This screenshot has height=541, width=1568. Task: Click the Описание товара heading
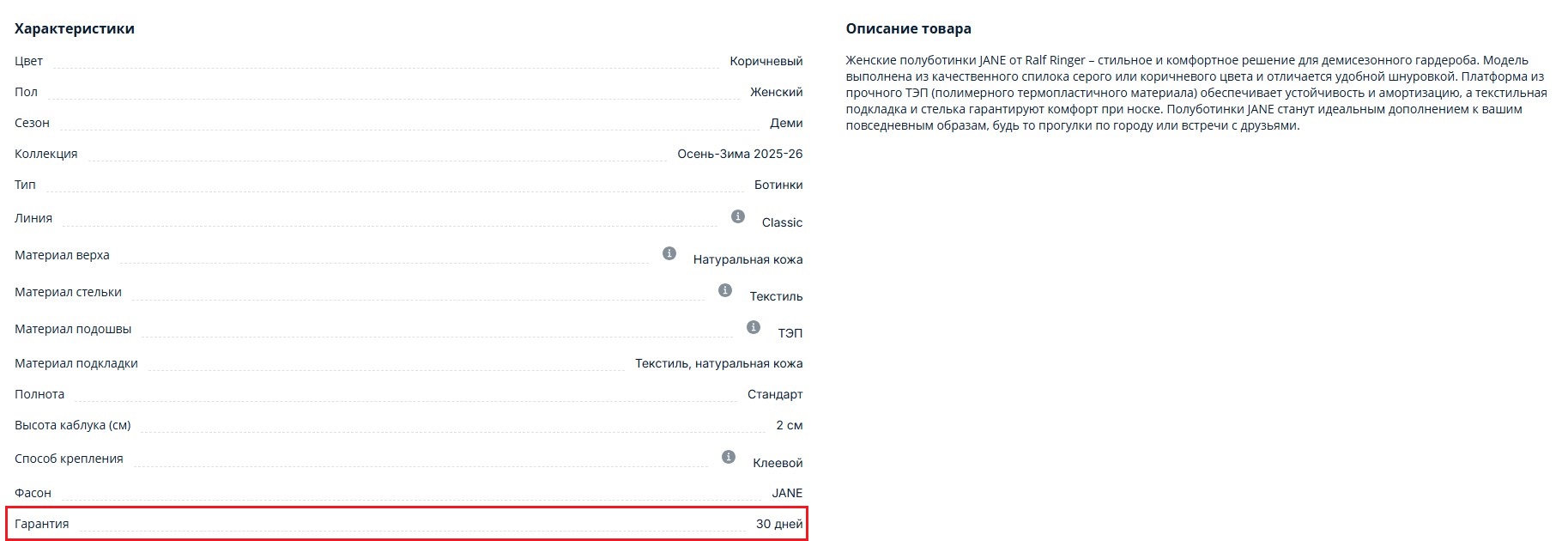pos(908,28)
